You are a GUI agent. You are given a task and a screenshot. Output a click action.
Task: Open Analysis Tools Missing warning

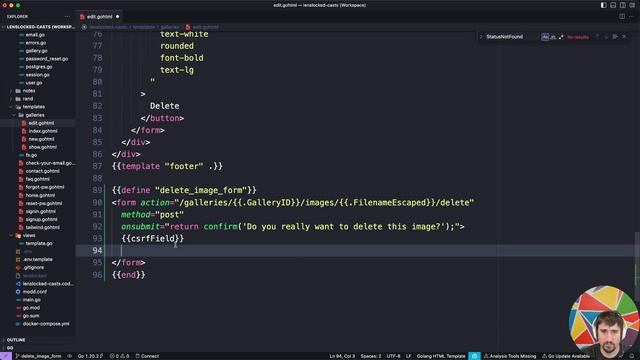click(x=510, y=356)
